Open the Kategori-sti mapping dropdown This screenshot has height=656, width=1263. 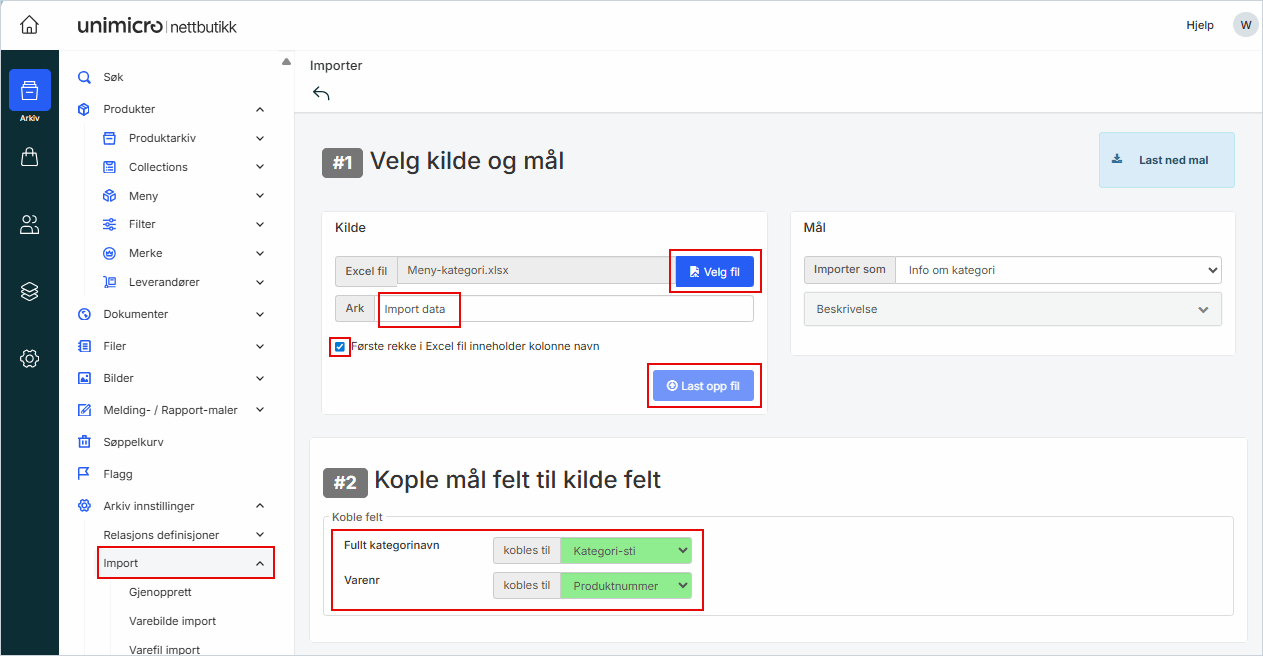point(625,551)
